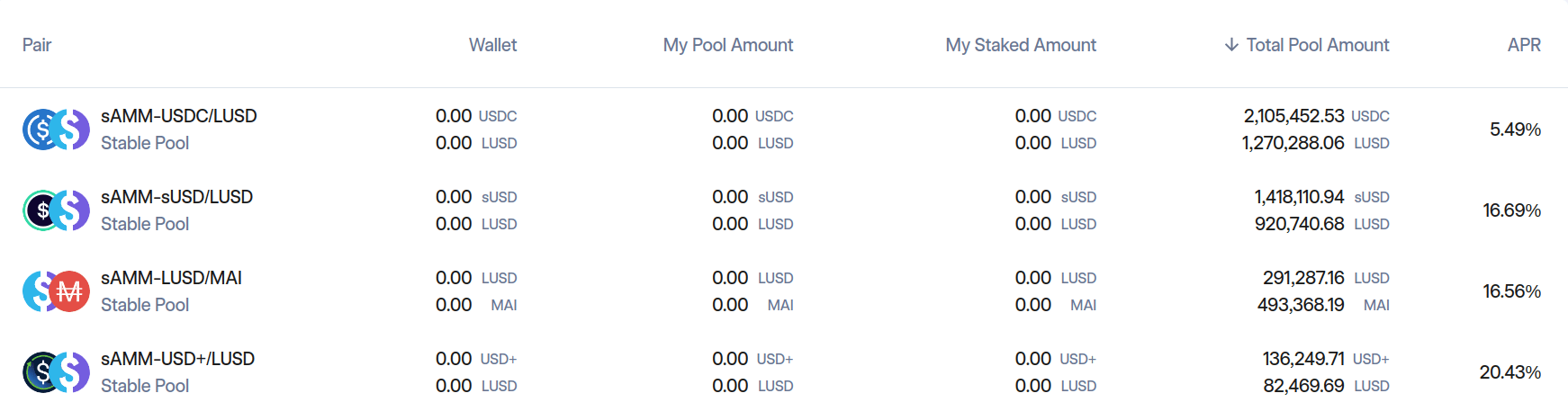Select the sAMM-LUSD/MAI pair name
The height and width of the screenshot is (420, 1568).
tap(171, 278)
